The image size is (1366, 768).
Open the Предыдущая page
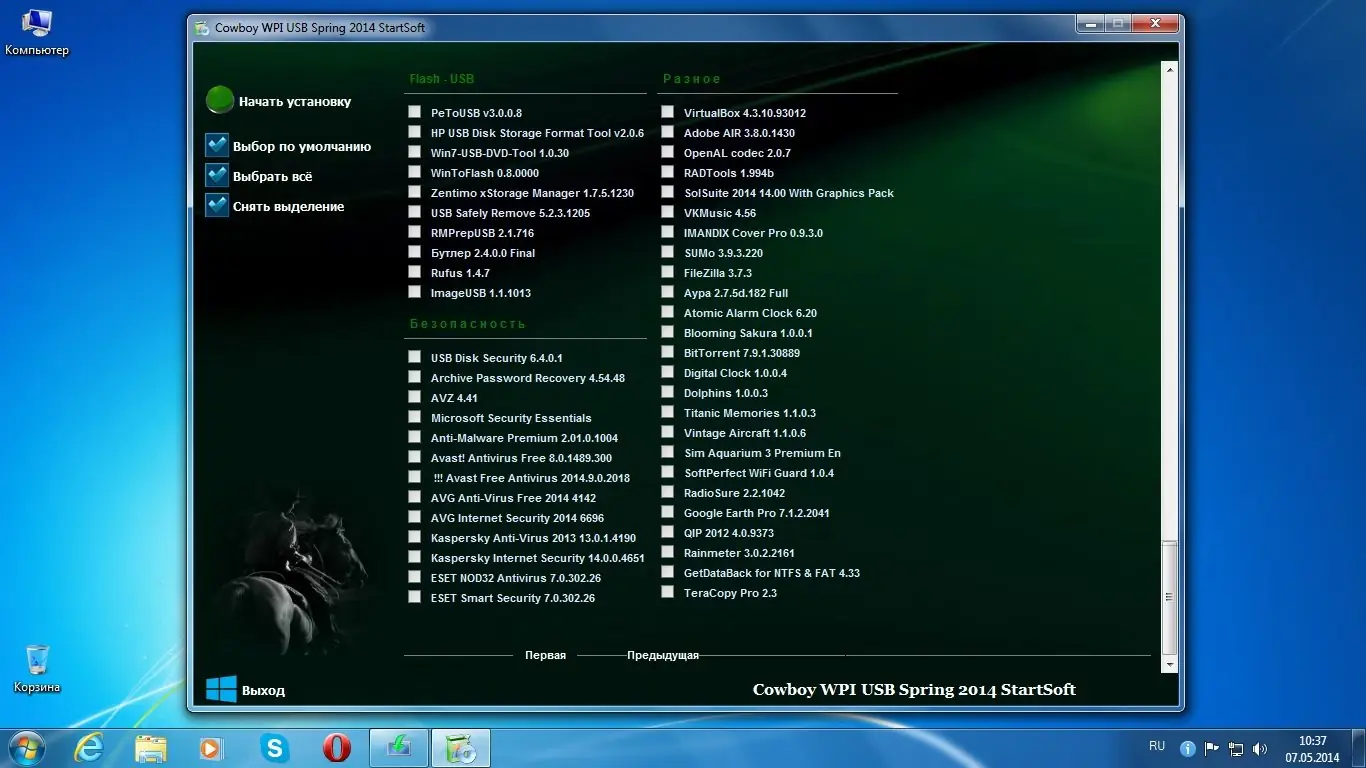click(664, 655)
